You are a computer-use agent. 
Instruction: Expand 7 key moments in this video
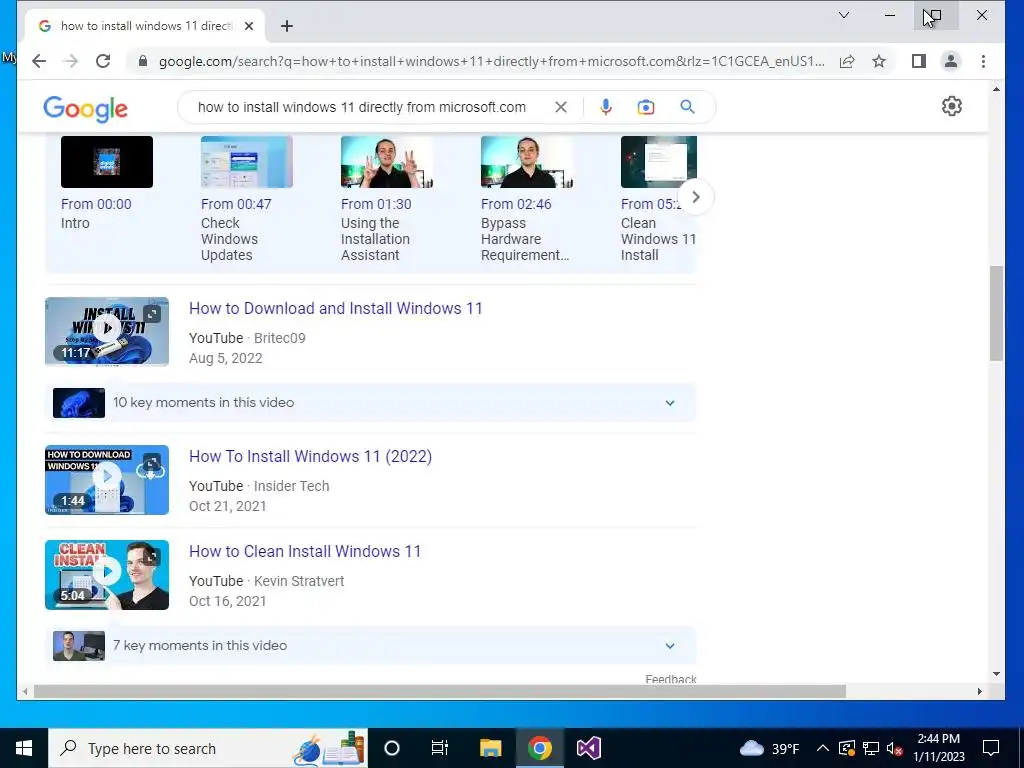[x=370, y=646]
